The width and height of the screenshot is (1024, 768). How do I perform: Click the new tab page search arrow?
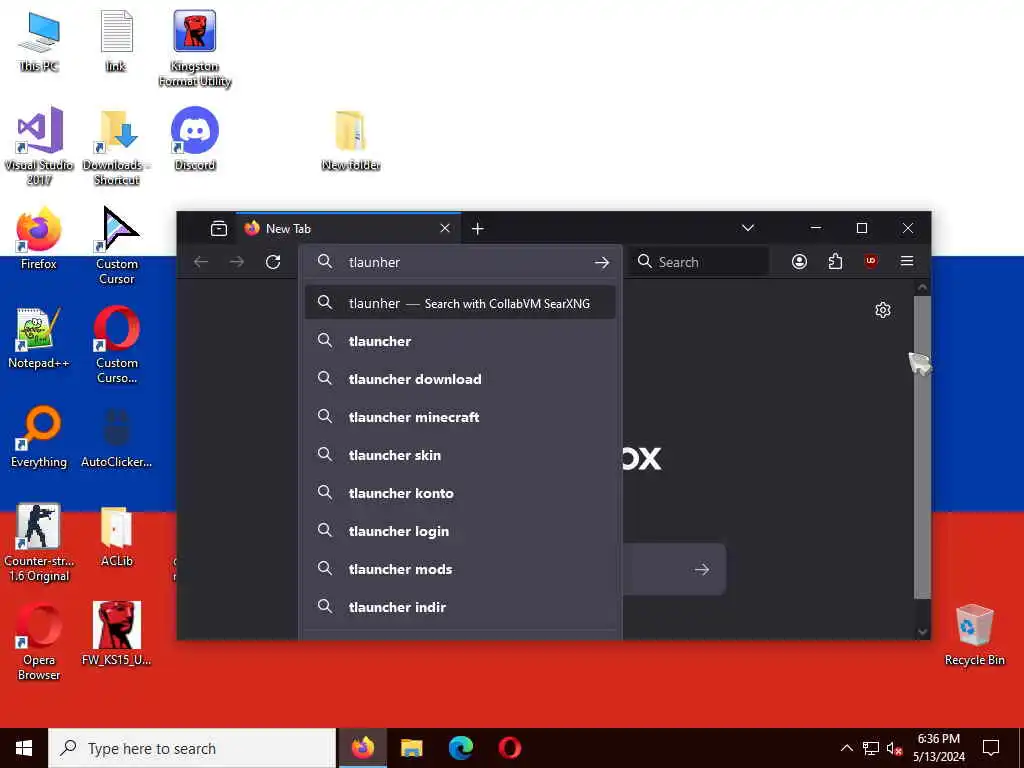[x=701, y=569]
